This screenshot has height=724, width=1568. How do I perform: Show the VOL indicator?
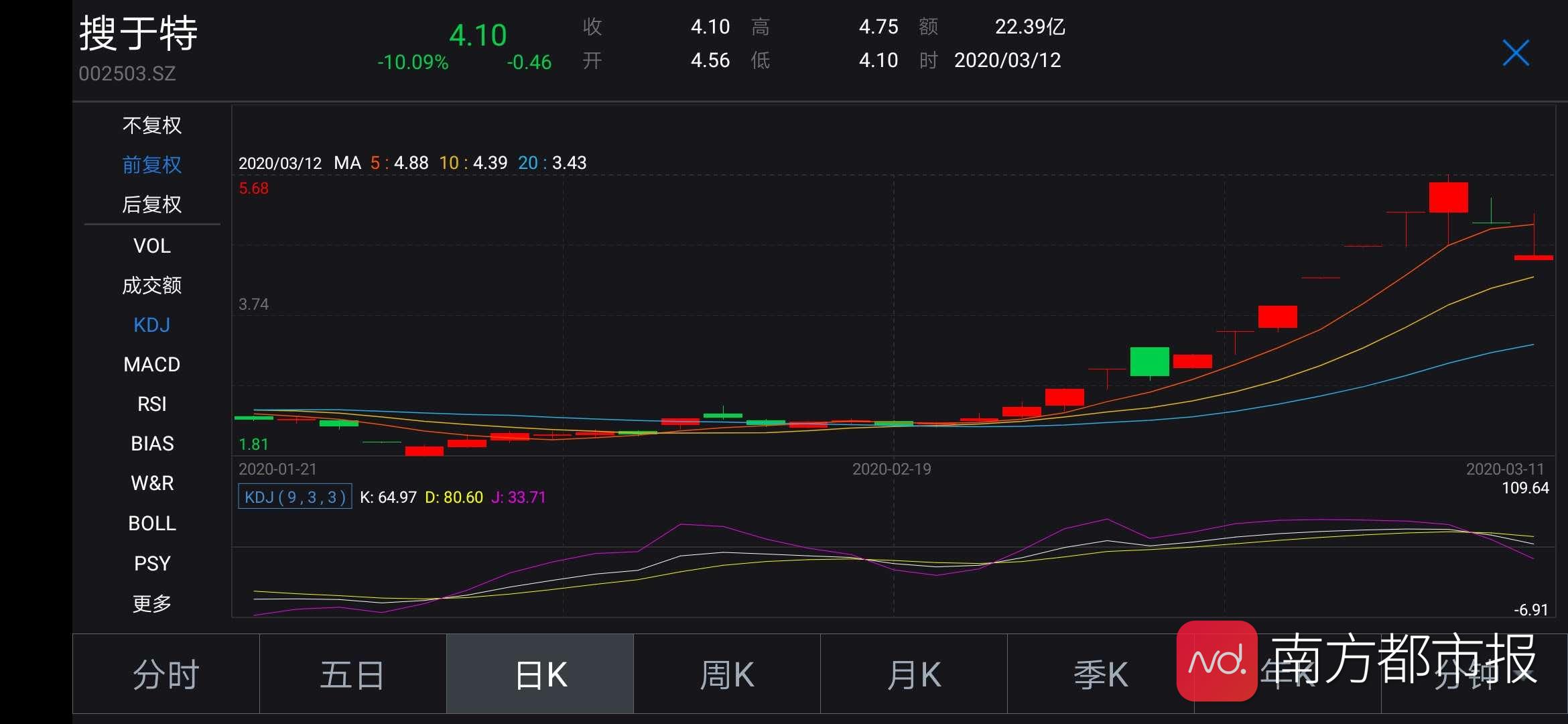(152, 246)
